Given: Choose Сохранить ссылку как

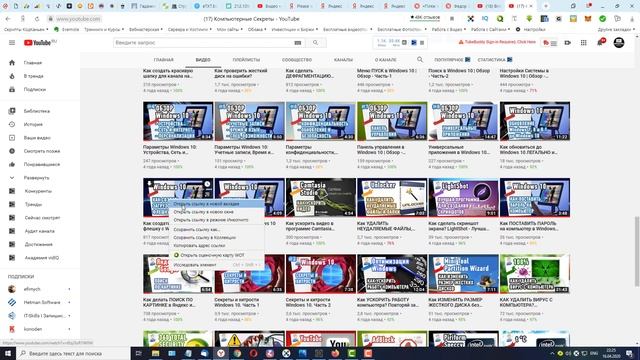Looking at the screenshot, I should point(217,229).
